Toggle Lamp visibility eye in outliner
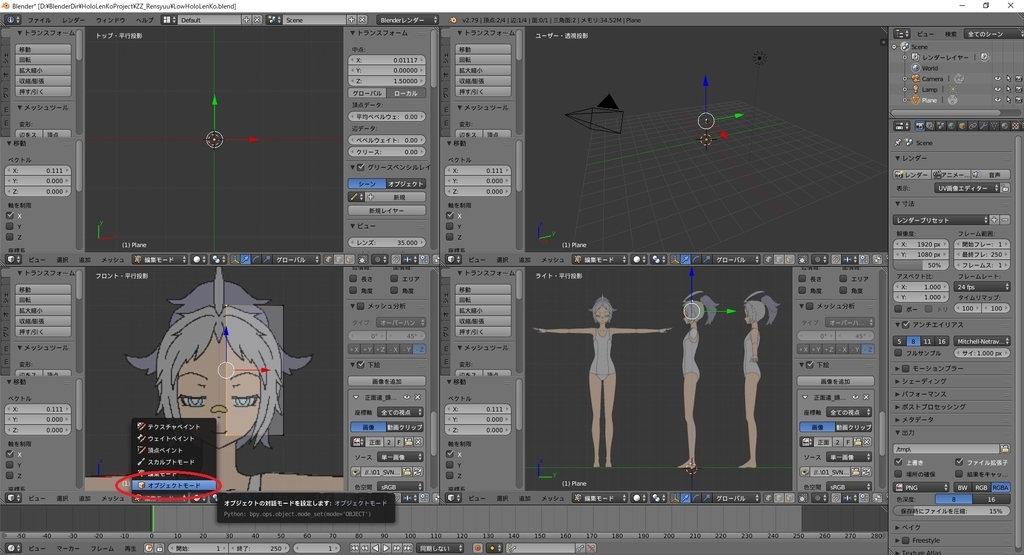The width and height of the screenshot is (1024, 555). [997, 89]
